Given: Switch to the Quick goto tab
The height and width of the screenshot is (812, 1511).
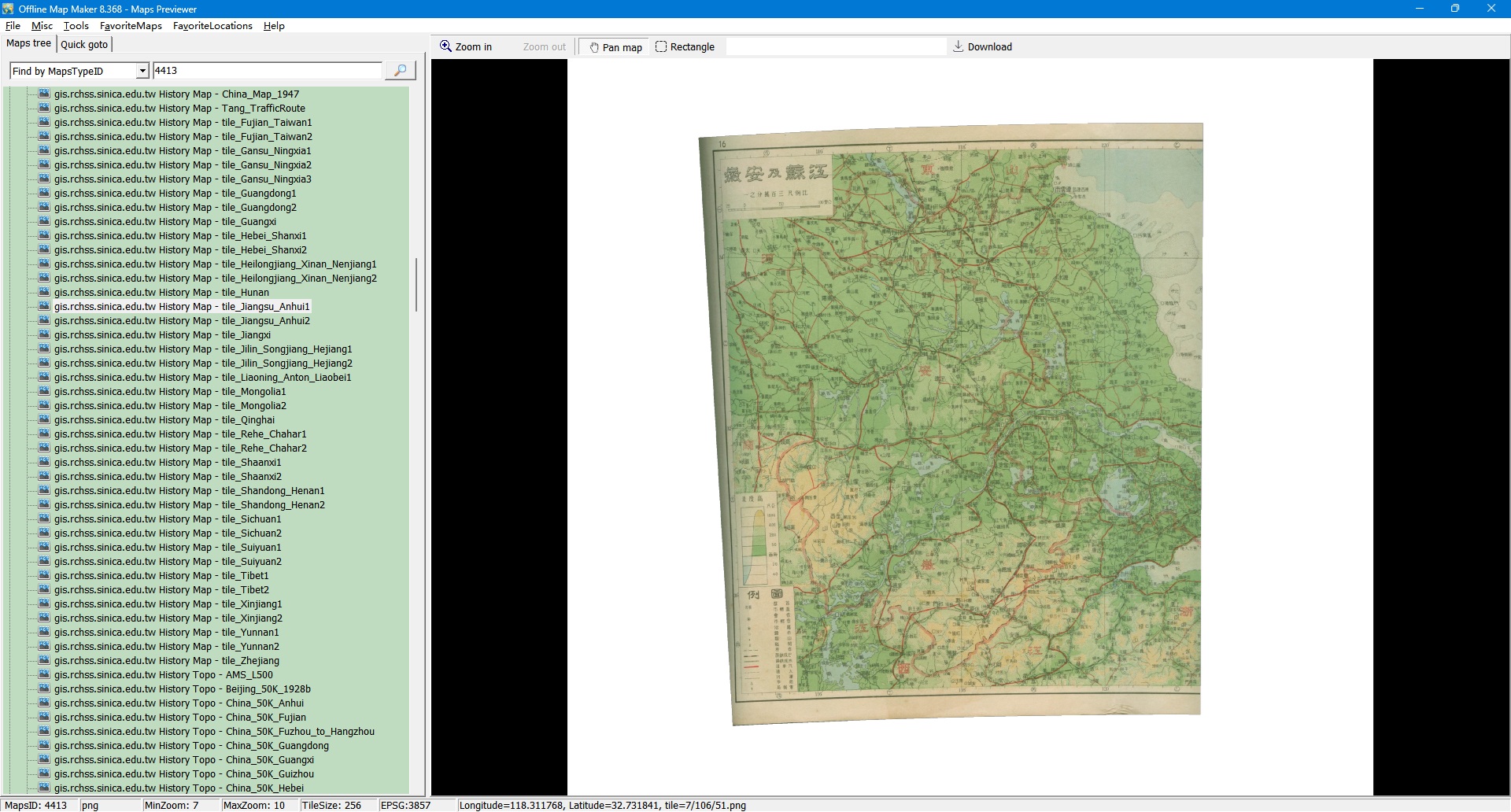Looking at the screenshot, I should (x=84, y=45).
